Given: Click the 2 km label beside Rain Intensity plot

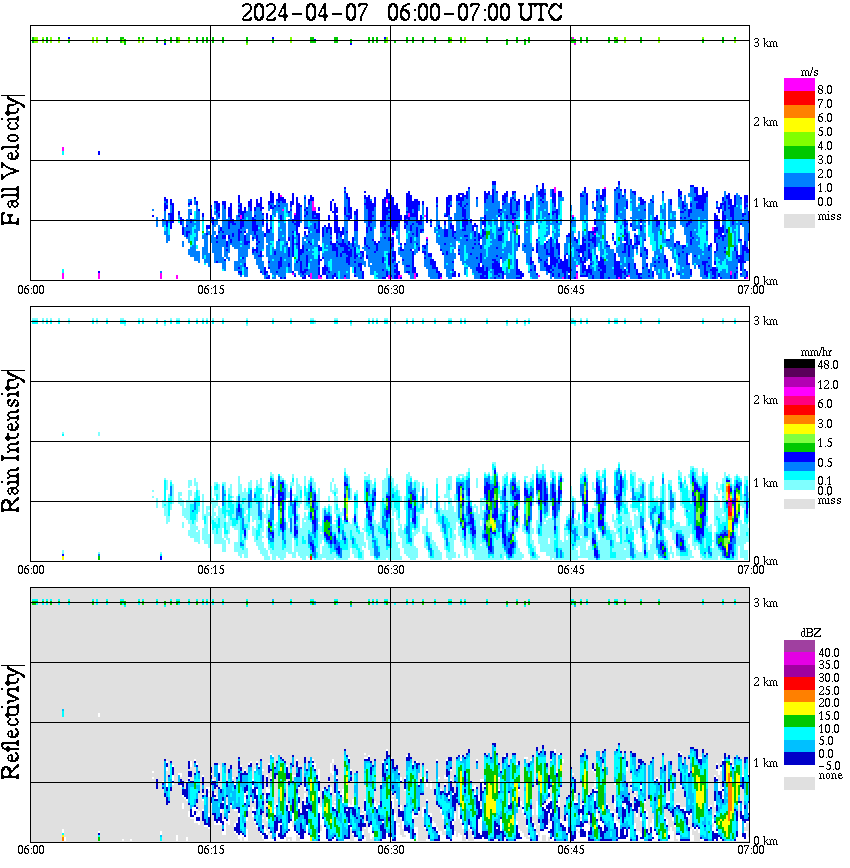Looking at the screenshot, I should (765, 400).
